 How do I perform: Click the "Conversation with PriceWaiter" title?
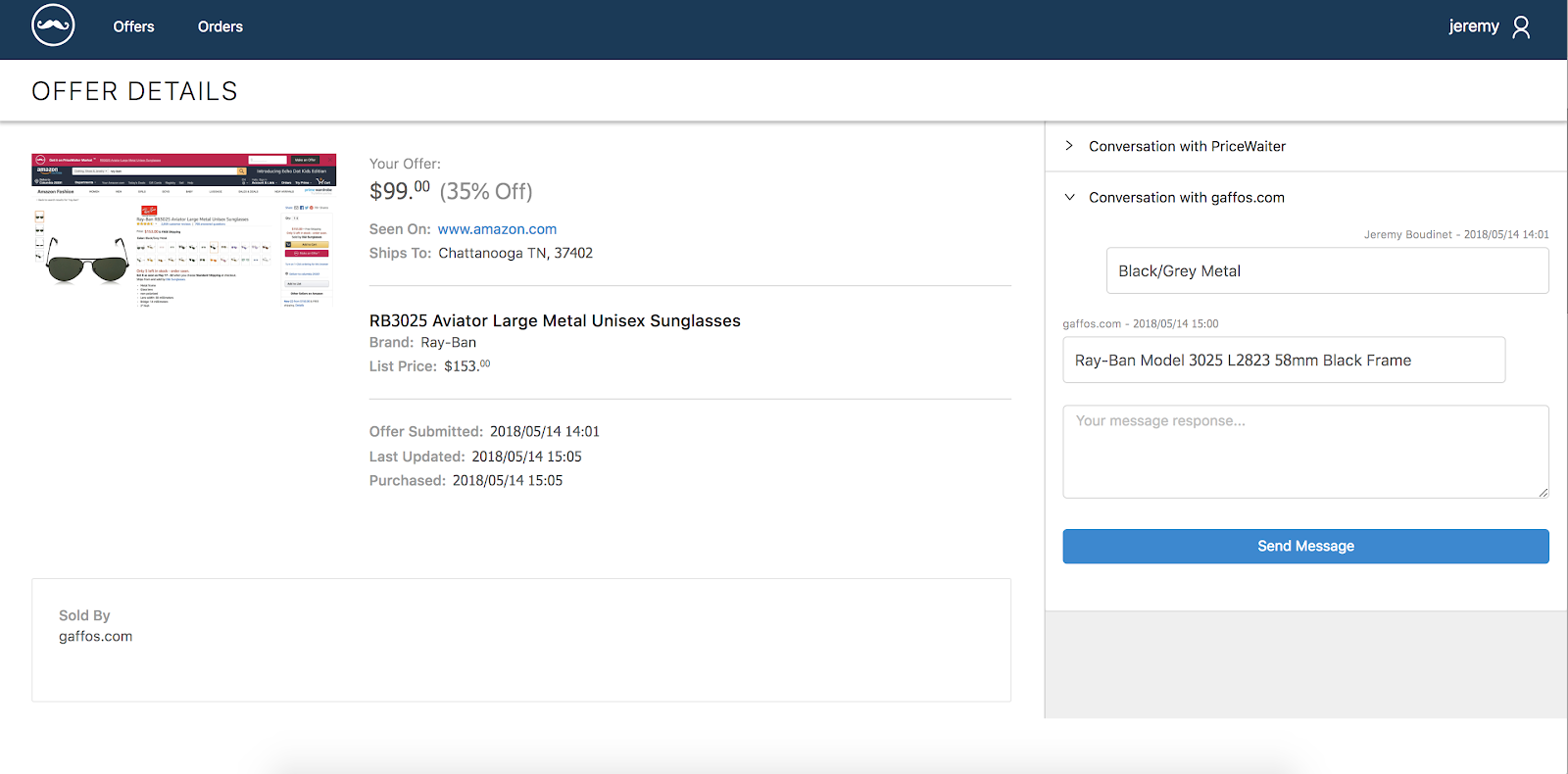1187,146
